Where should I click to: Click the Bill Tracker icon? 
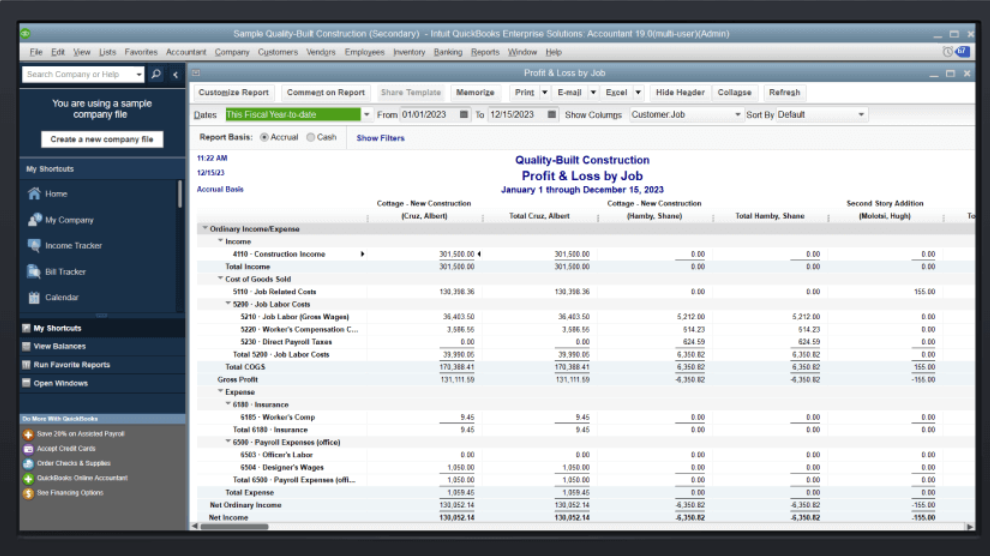(34, 272)
